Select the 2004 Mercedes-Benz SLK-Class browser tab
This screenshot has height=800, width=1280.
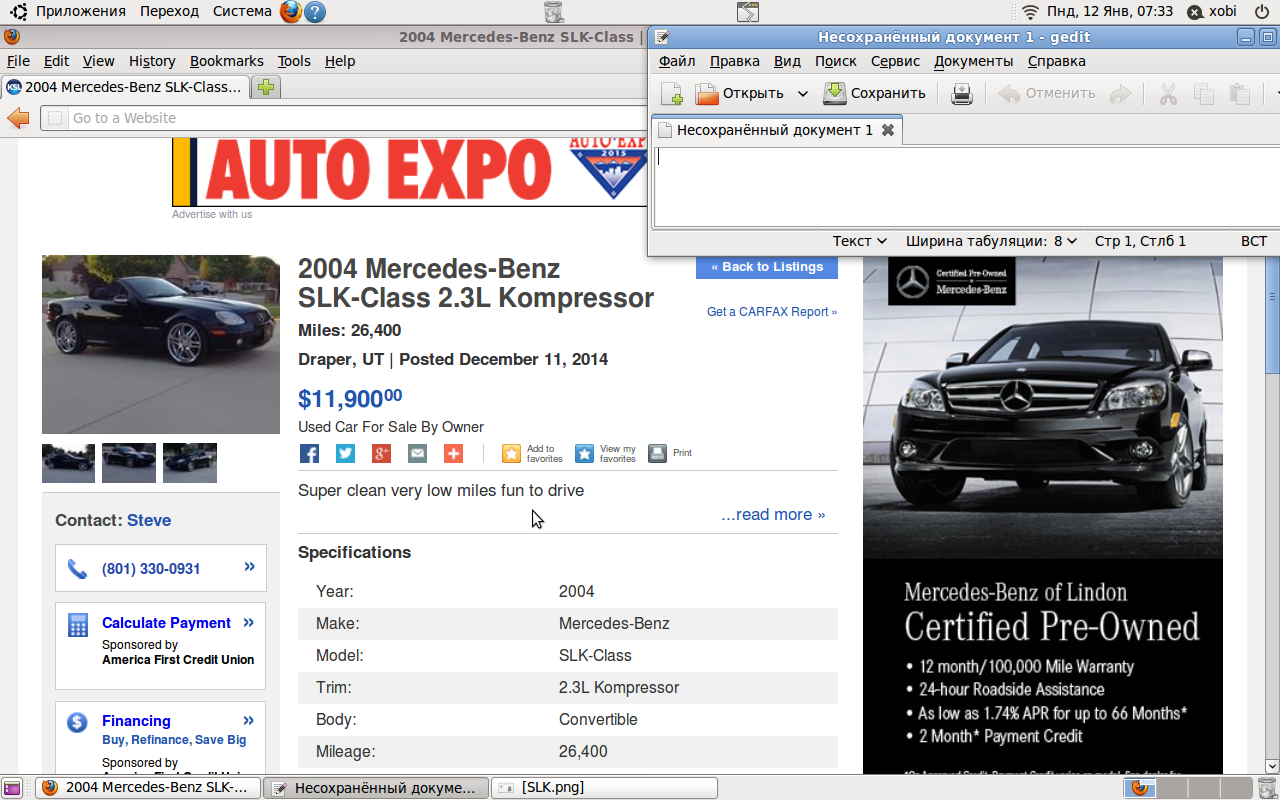pyautogui.click(x=125, y=87)
